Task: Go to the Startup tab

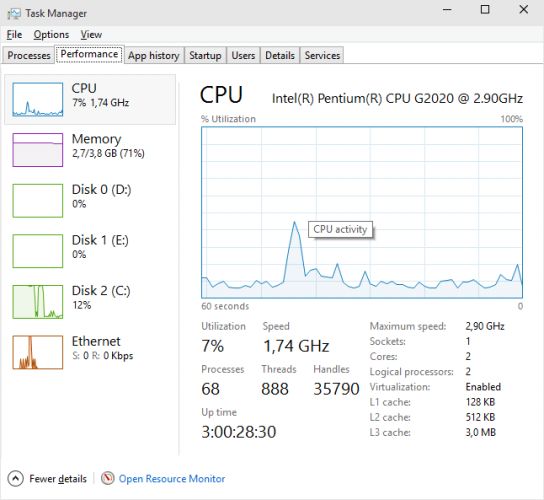Action: coord(205,56)
